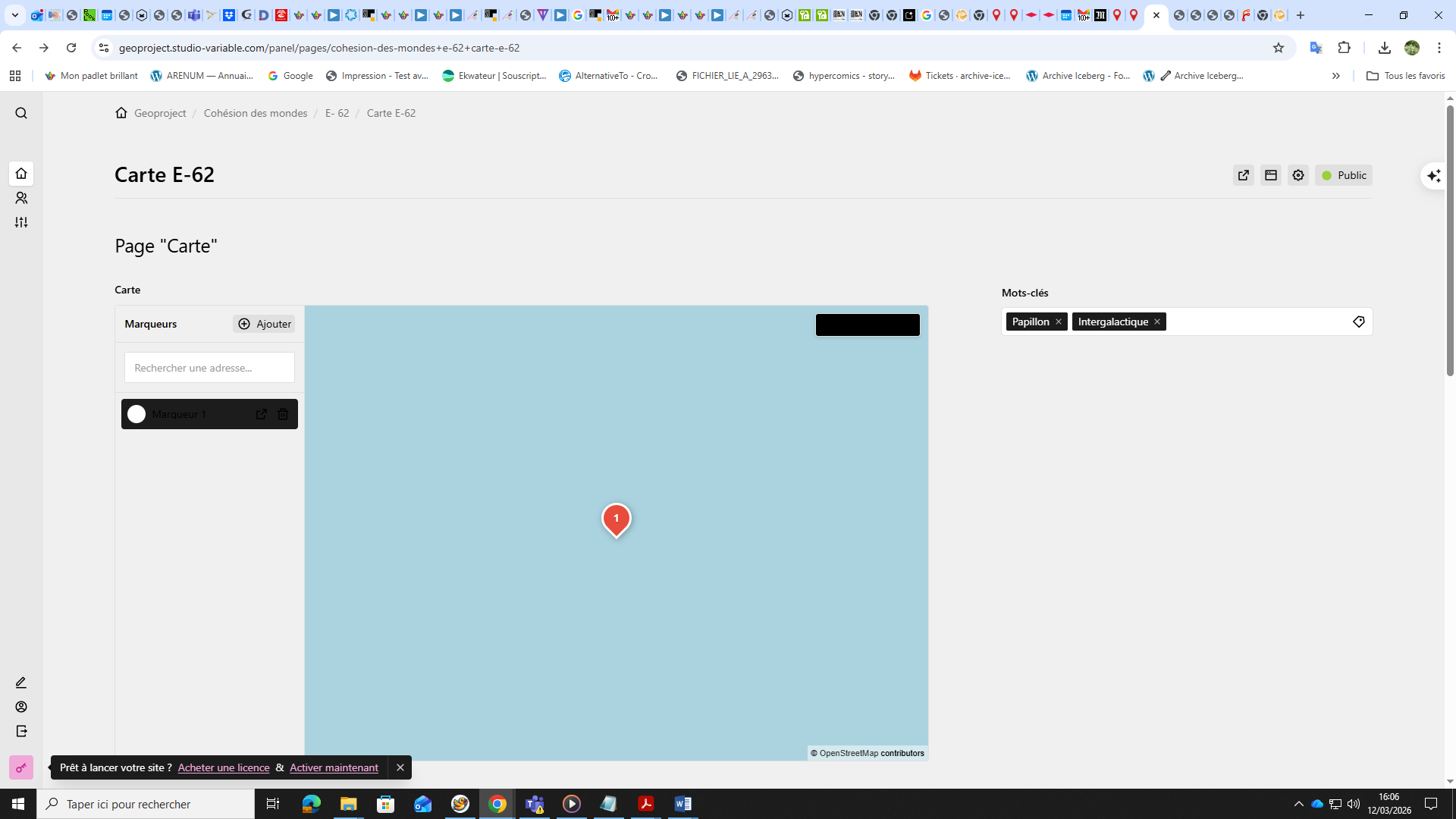
Task: Open page in new tab via external-link icon
Action: pyautogui.click(x=1244, y=175)
